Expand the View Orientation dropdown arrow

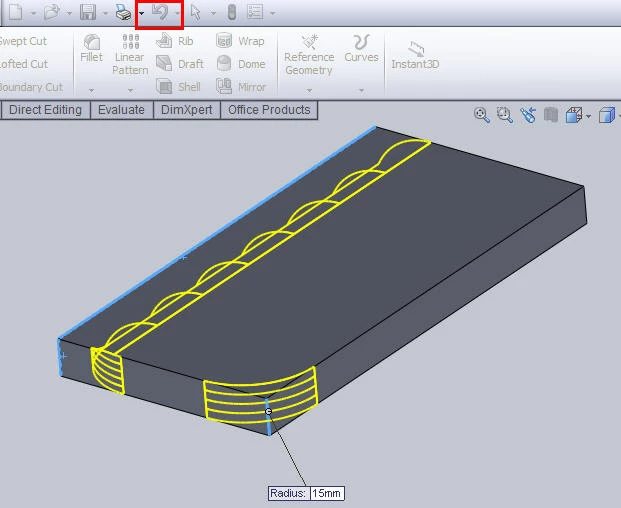point(589,116)
